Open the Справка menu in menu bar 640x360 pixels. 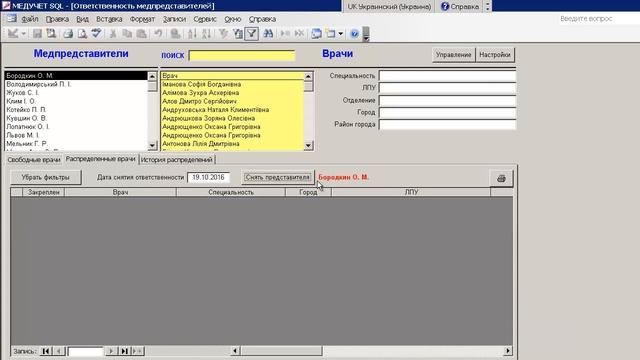point(262,19)
